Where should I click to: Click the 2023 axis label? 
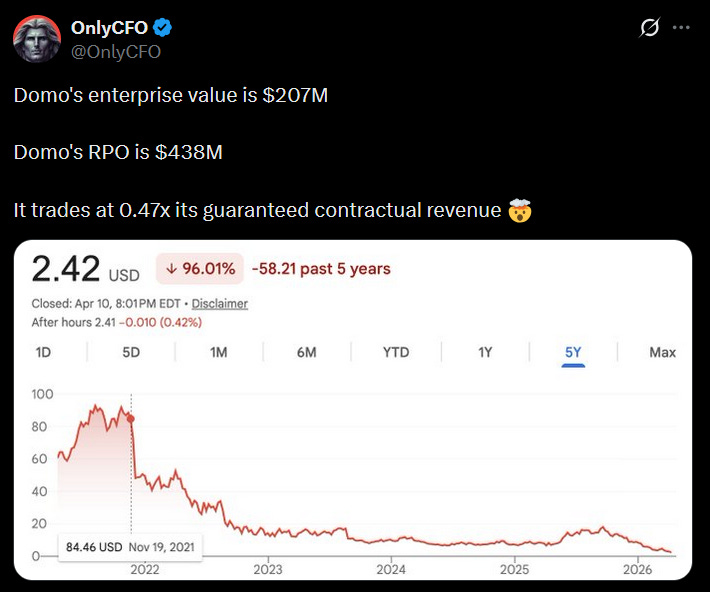tap(268, 569)
